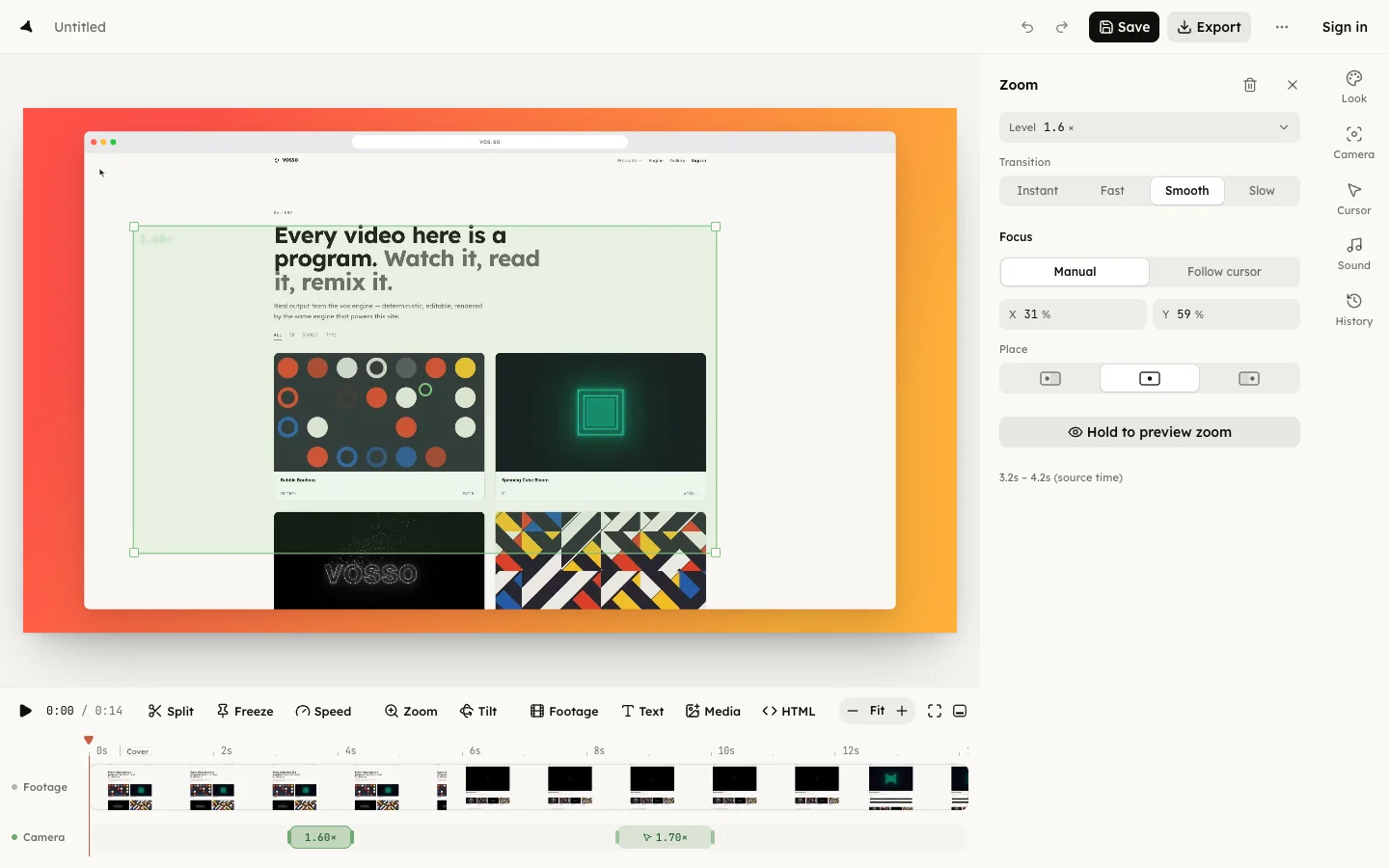Undo the last action
This screenshot has height=868, width=1389.
click(1027, 27)
